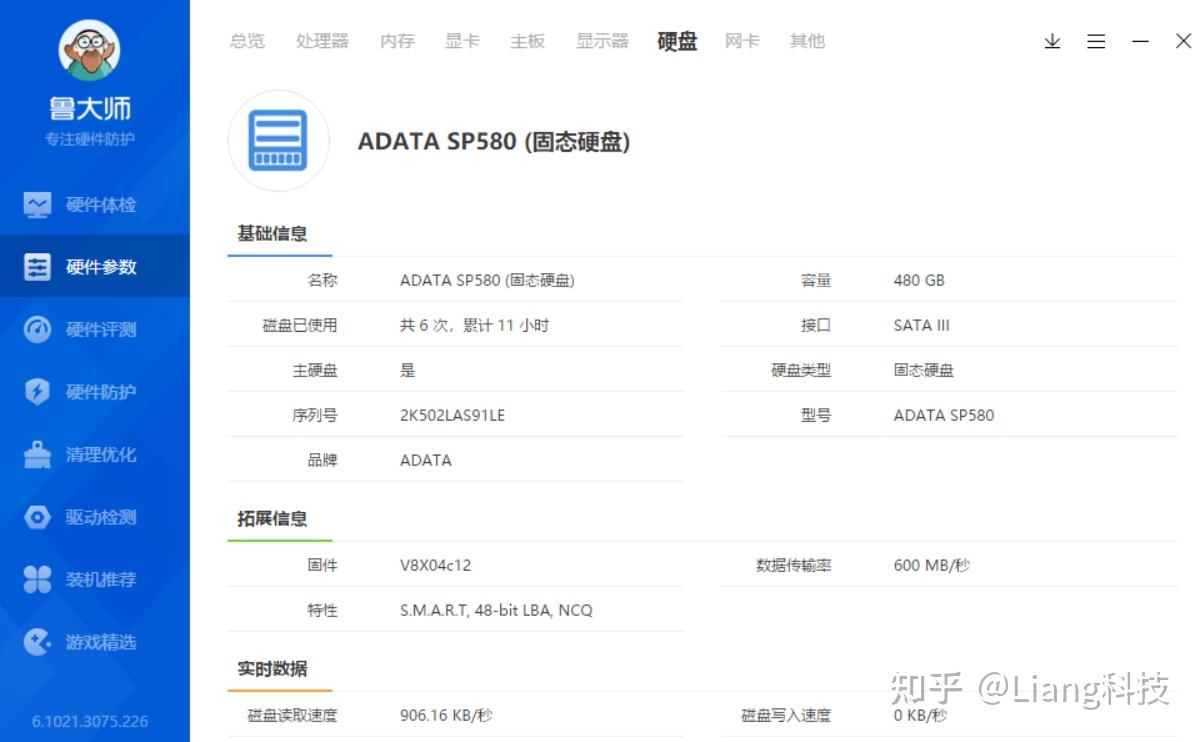Click the 硬件评测 gauge icon in sidebar
Viewport: 1200px width, 742px height.
tap(37, 330)
